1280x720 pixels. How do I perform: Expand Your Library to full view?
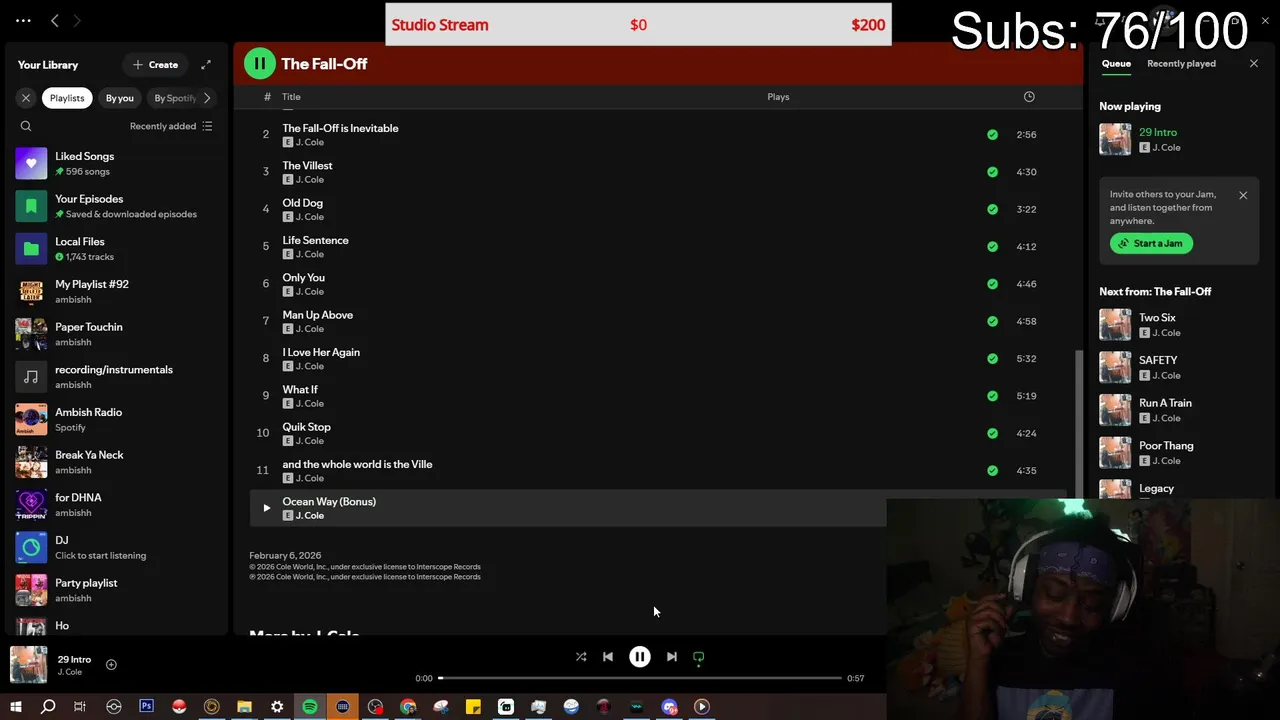click(206, 65)
